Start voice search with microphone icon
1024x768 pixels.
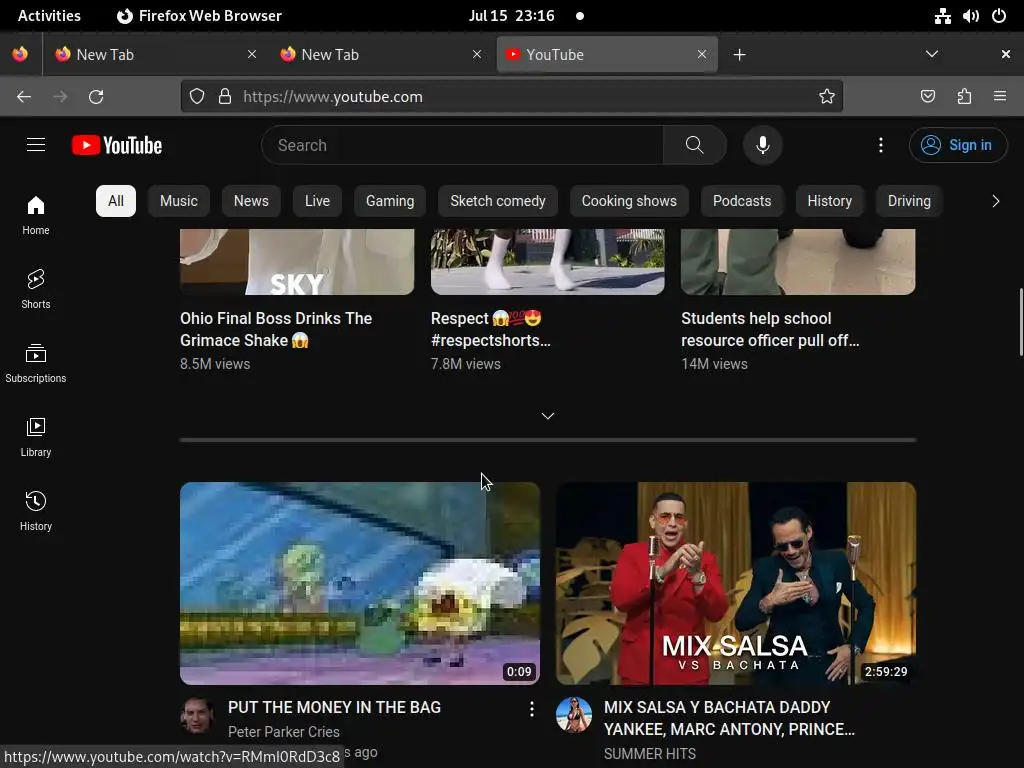pyautogui.click(x=762, y=145)
